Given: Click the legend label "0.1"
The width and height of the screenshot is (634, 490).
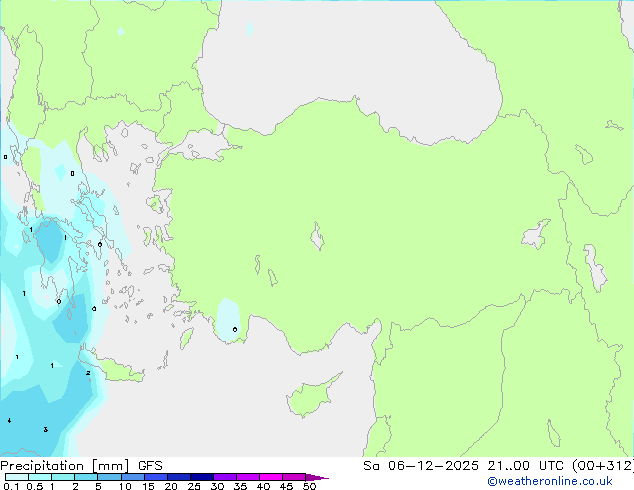Looking at the screenshot, I should pos(11,486).
